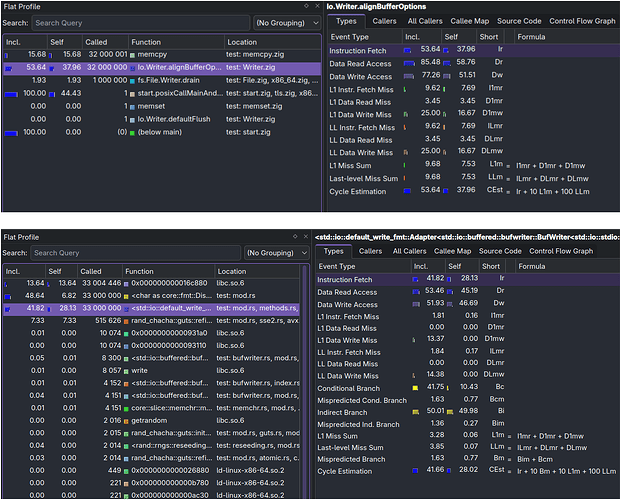Switch to Callee Map tab in Io.Writer.alignBufferOptions panel
Screen dimensions: 620x500
[470, 21]
